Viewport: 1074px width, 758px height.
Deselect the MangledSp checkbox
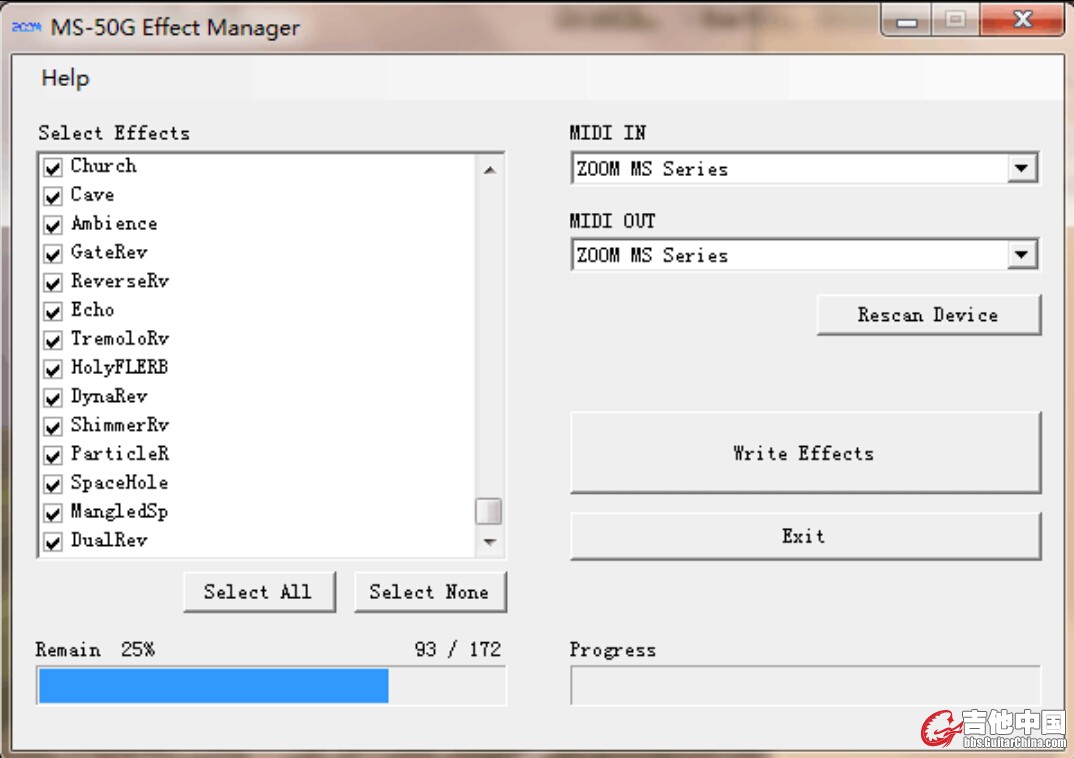point(53,512)
